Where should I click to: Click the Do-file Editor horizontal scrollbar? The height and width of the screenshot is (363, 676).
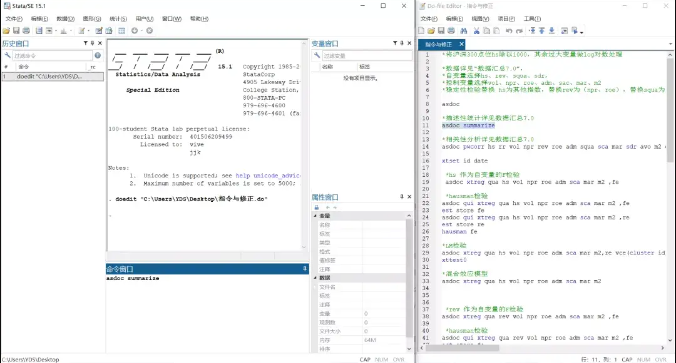pos(463,347)
